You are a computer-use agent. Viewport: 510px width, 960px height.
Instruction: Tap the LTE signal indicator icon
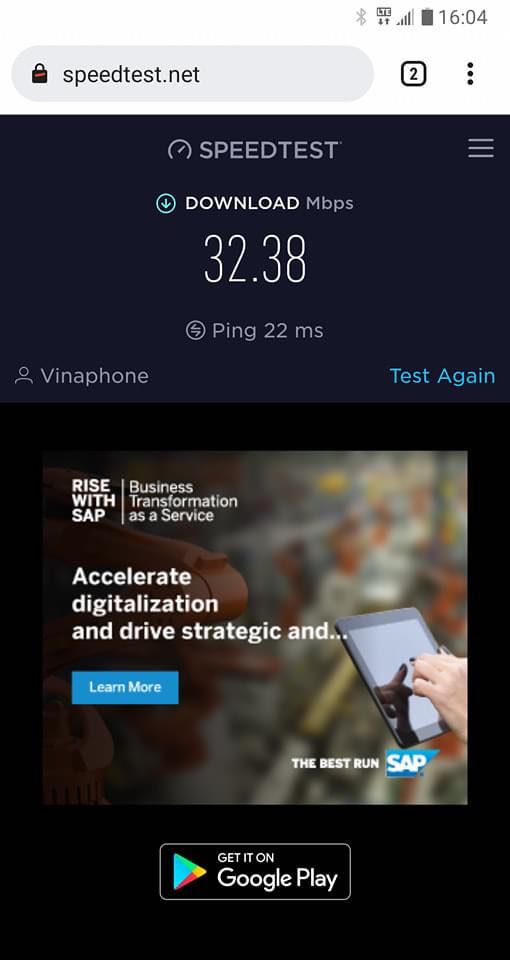click(384, 16)
